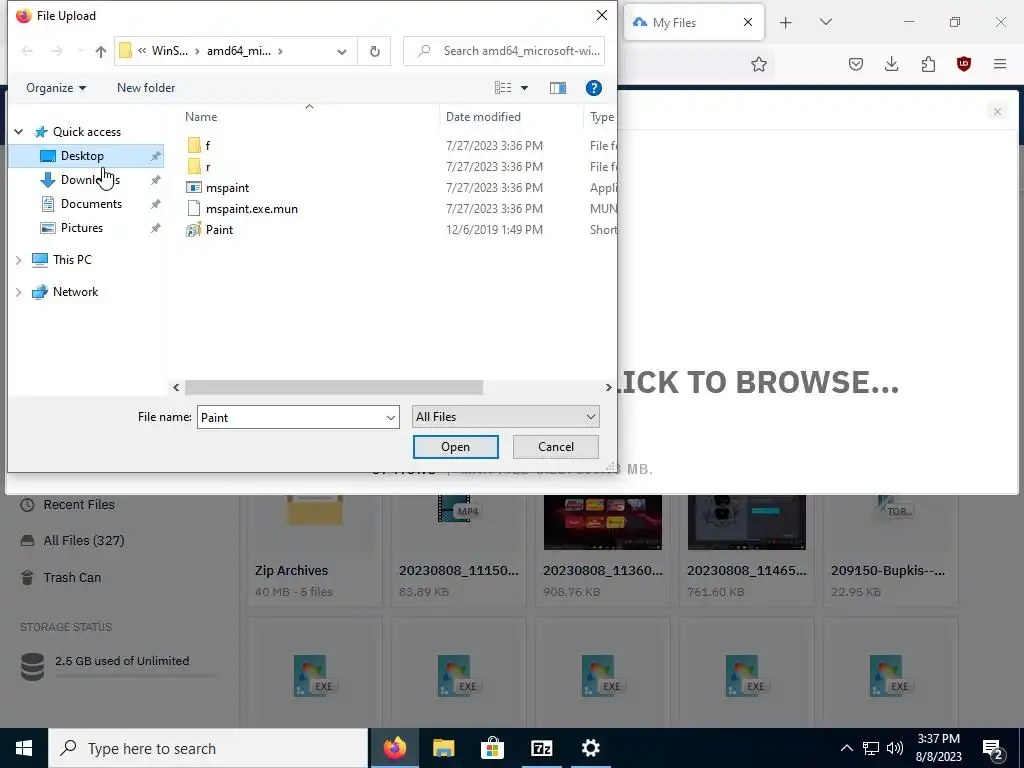Open a new Firefox tab
This screenshot has width=1024, height=768.
[x=786, y=23]
